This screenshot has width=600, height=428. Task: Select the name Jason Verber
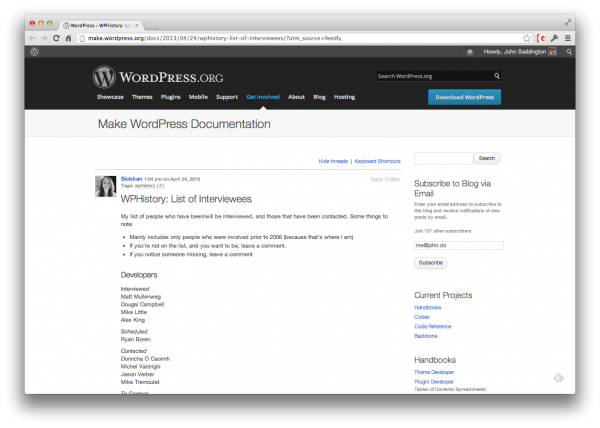point(137,374)
